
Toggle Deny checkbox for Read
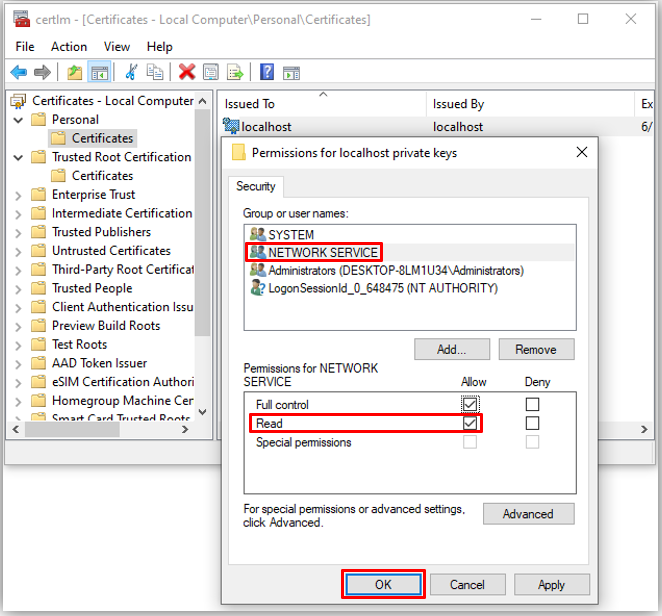pos(532,423)
